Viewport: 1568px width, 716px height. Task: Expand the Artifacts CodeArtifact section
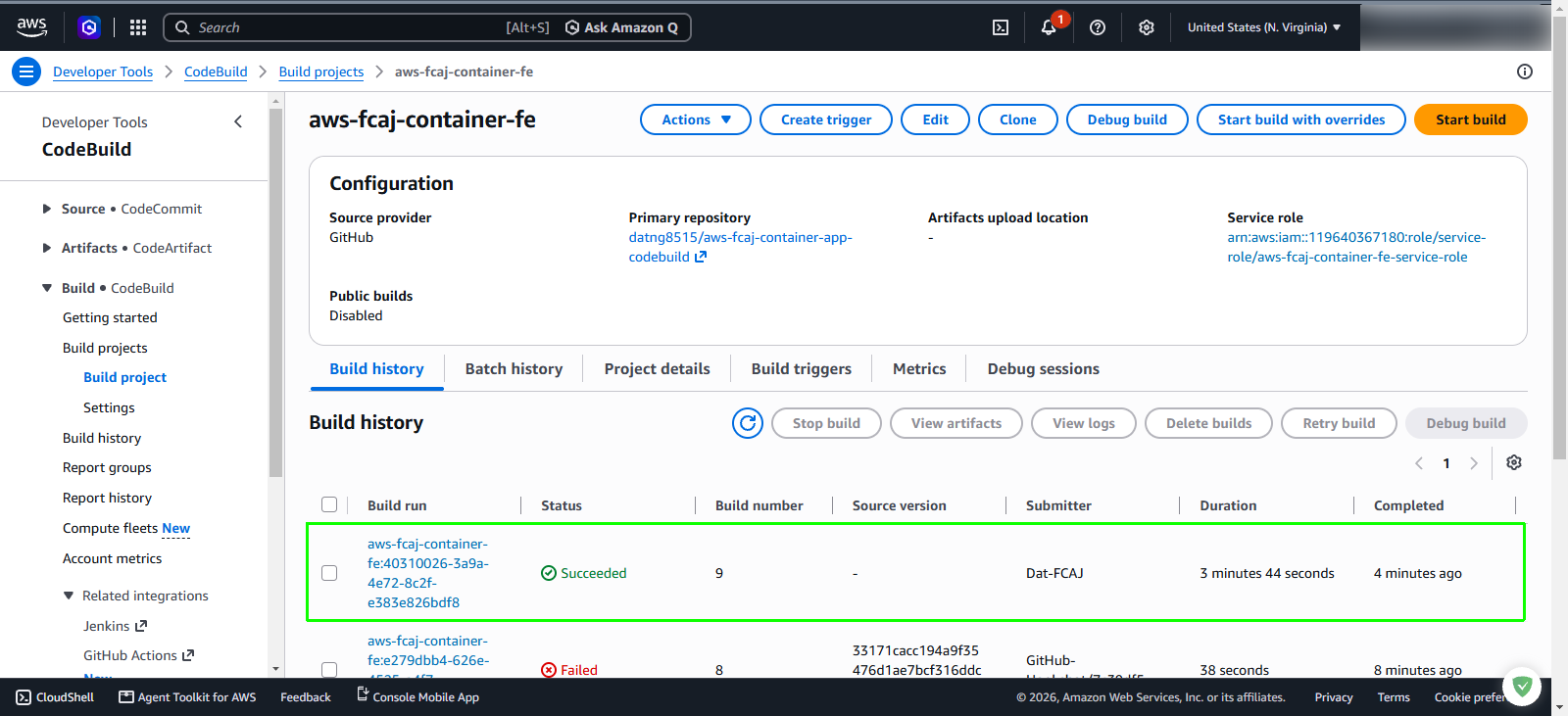pos(46,248)
